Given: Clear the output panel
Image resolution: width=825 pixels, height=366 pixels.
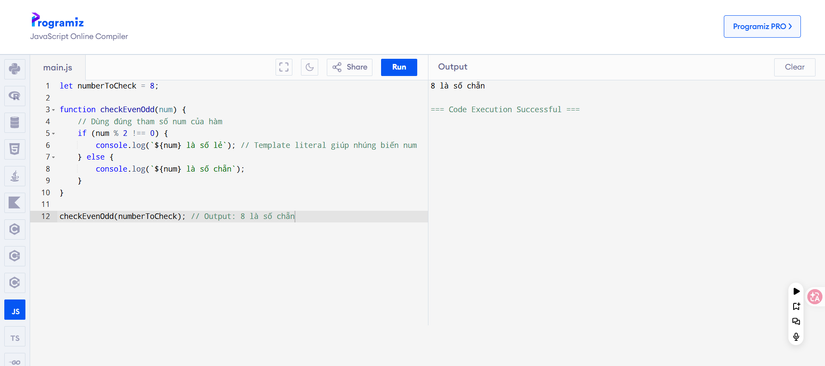Looking at the screenshot, I should pyautogui.click(x=794, y=67).
